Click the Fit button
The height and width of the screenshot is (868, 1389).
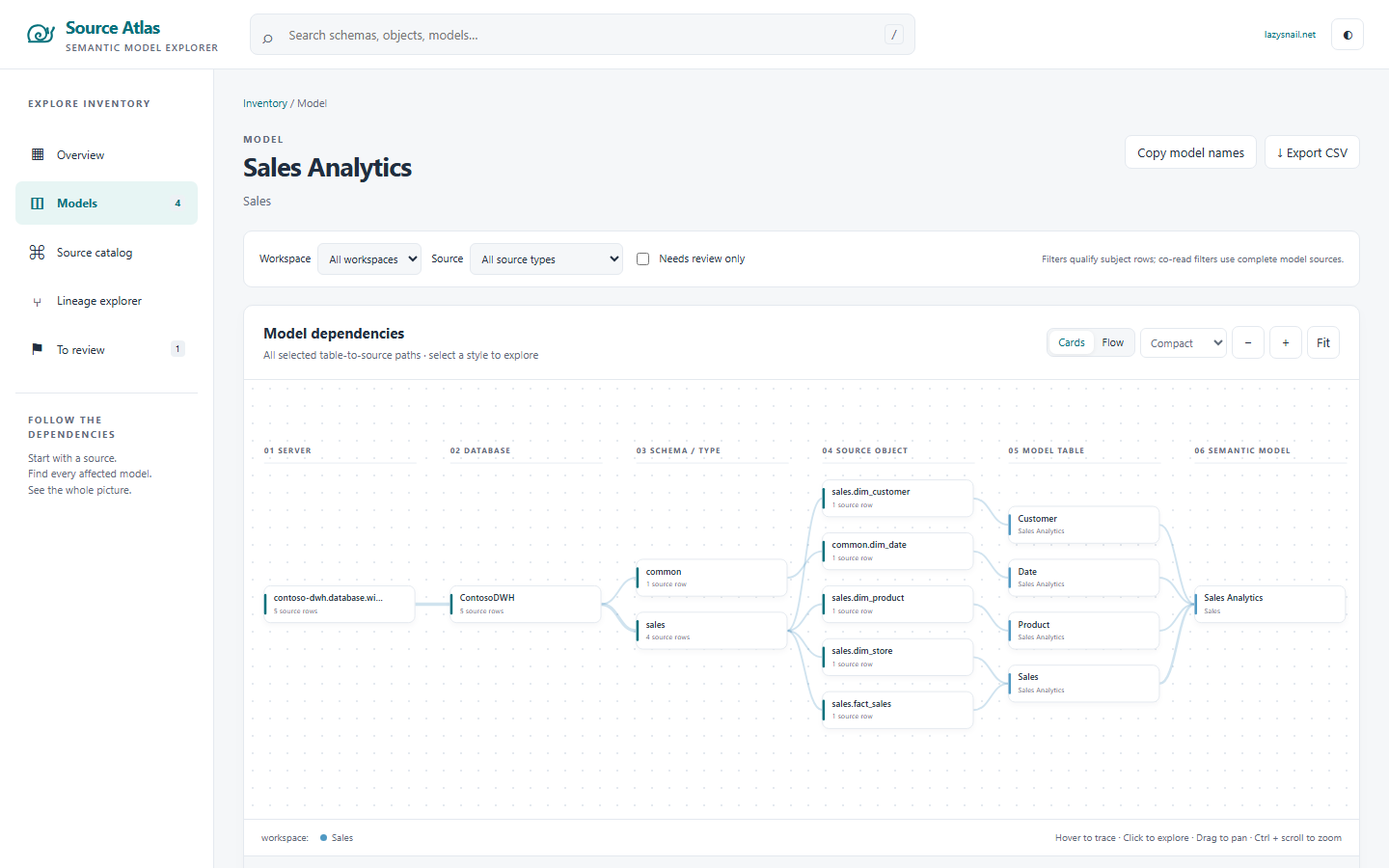click(x=1323, y=342)
